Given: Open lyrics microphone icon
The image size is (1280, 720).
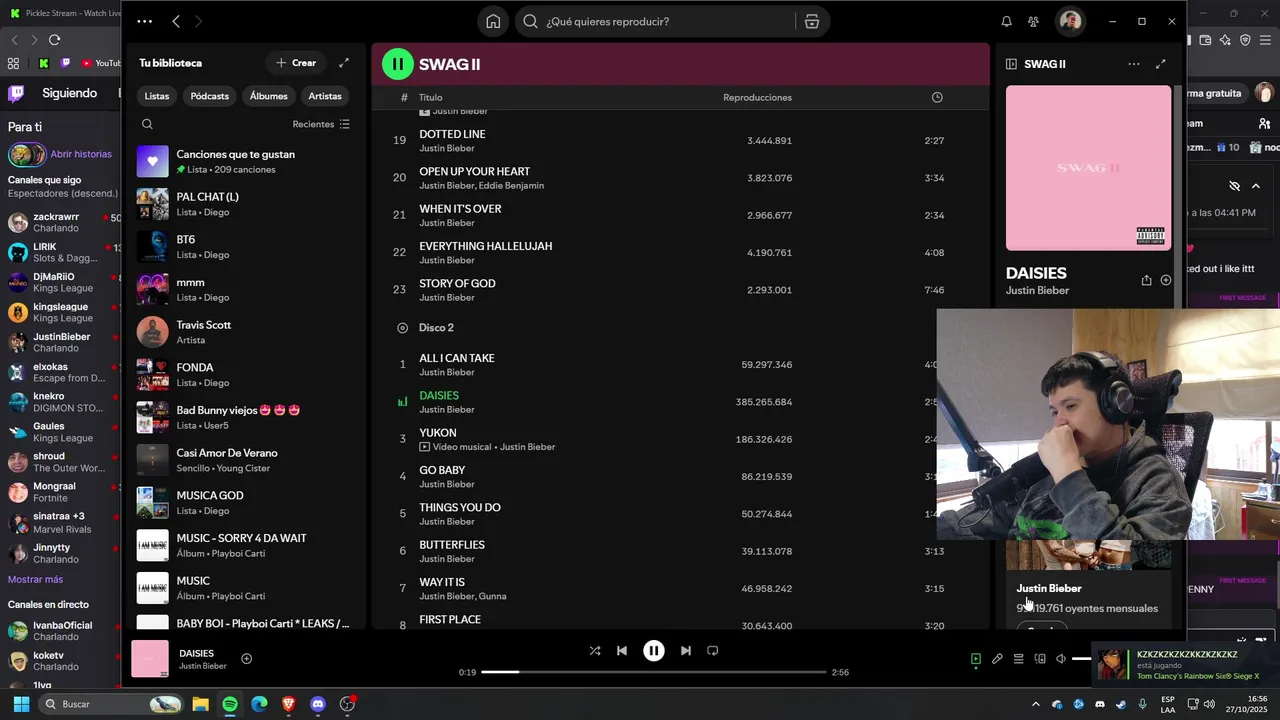Looking at the screenshot, I should (x=997, y=659).
